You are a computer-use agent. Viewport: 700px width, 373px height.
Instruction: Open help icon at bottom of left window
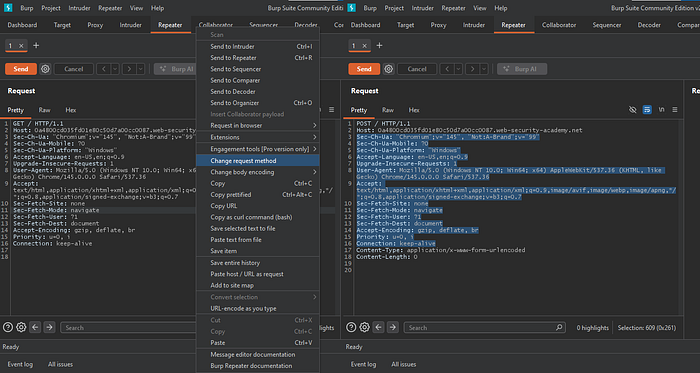pyautogui.click(x=8, y=327)
